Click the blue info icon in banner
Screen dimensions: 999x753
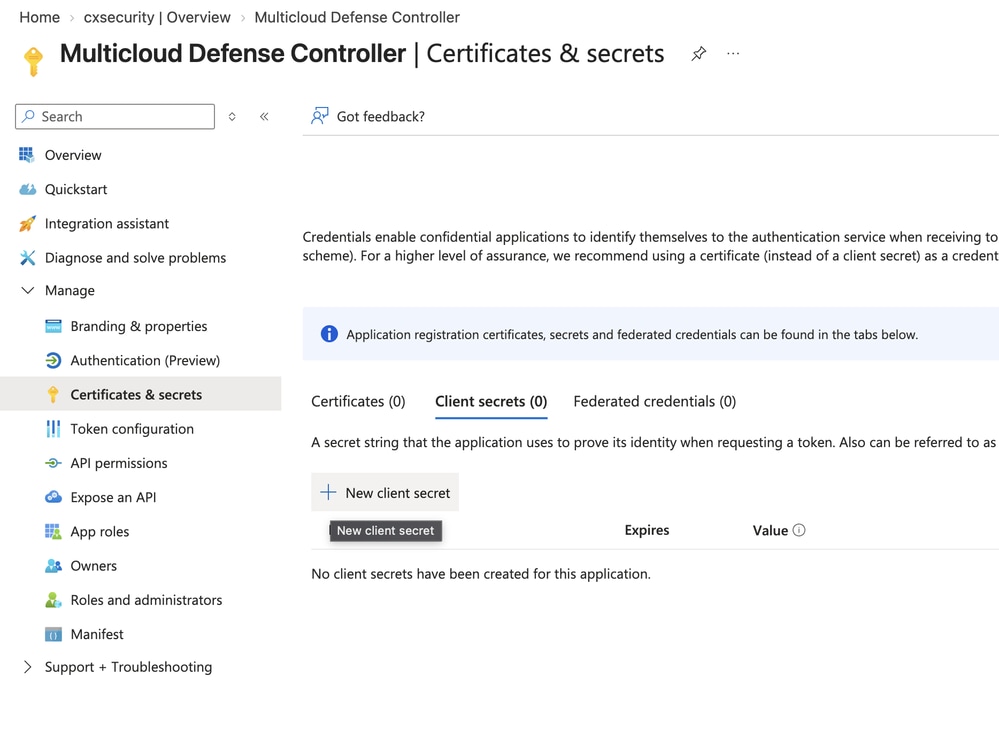point(329,334)
